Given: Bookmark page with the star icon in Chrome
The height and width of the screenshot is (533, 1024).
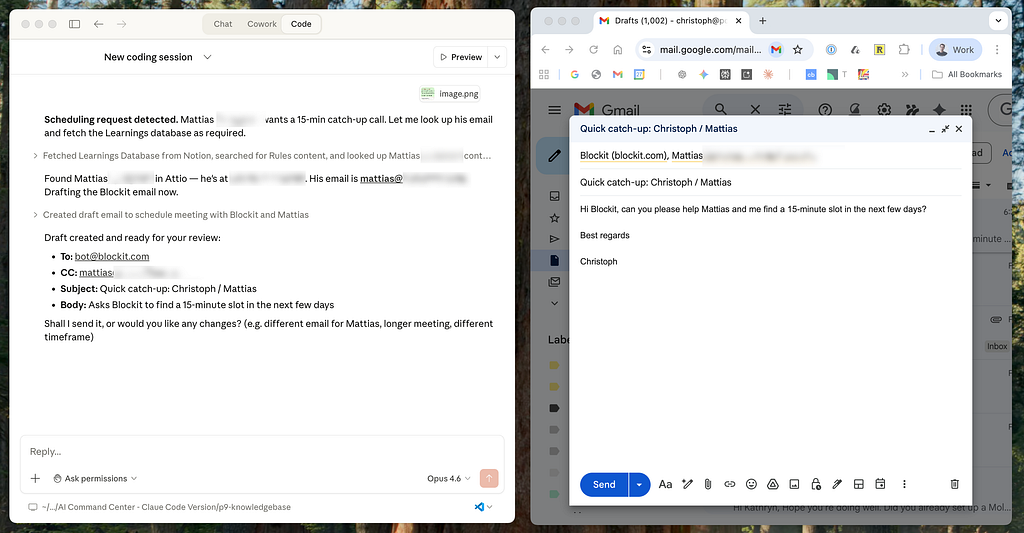Looking at the screenshot, I should coord(797,50).
